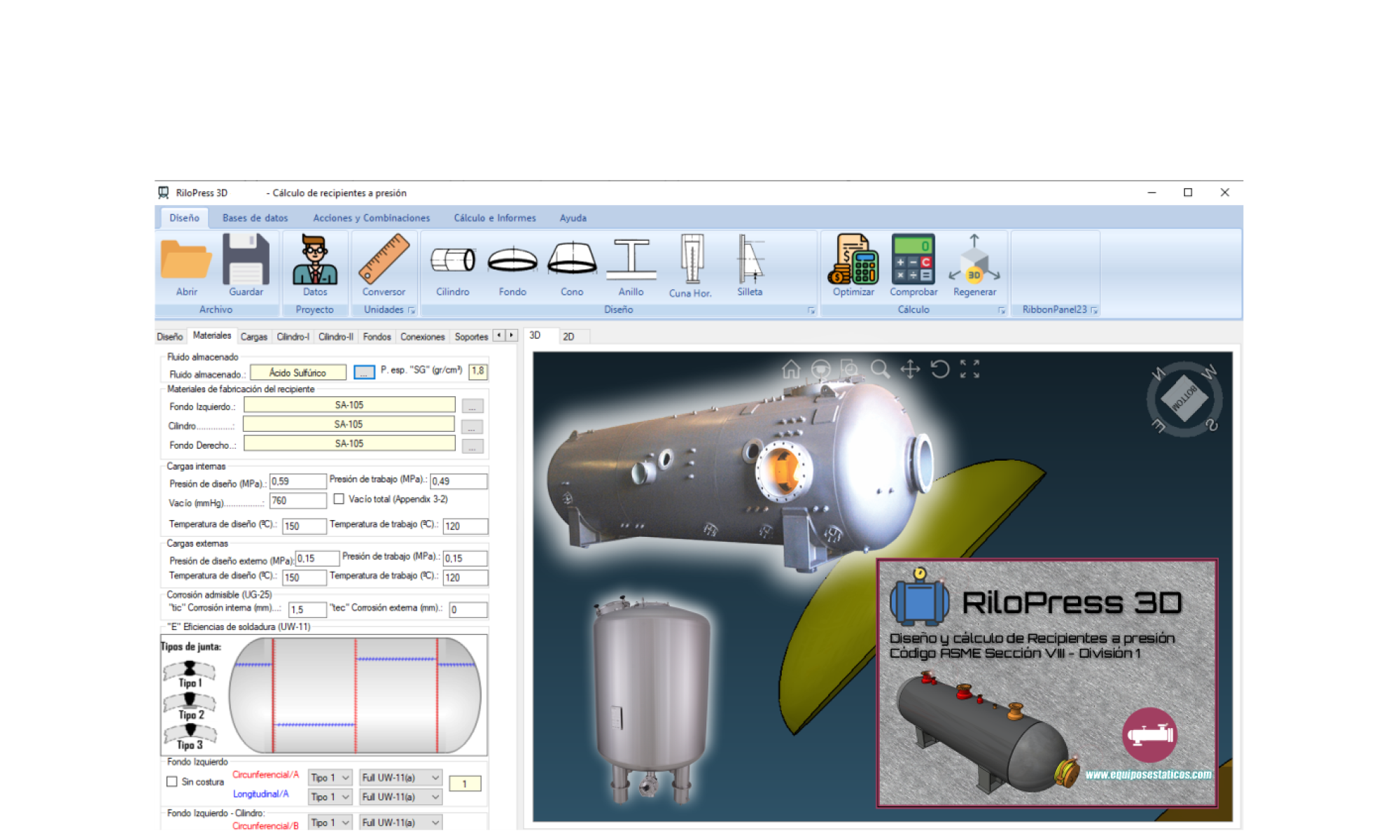Open the Cálculo e Informes ribbon tab
The height and width of the screenshot is (840, 1400).
point(494,218)
